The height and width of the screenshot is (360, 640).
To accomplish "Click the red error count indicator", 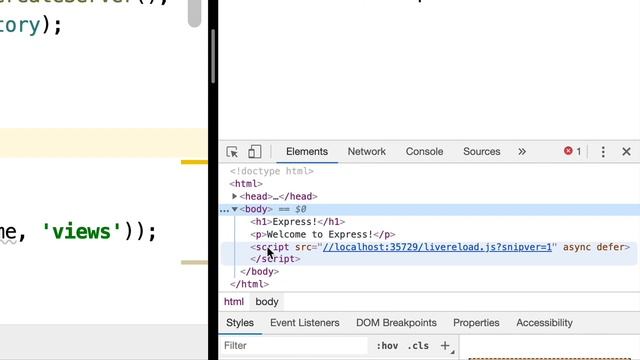I will [x=572, y=151].
